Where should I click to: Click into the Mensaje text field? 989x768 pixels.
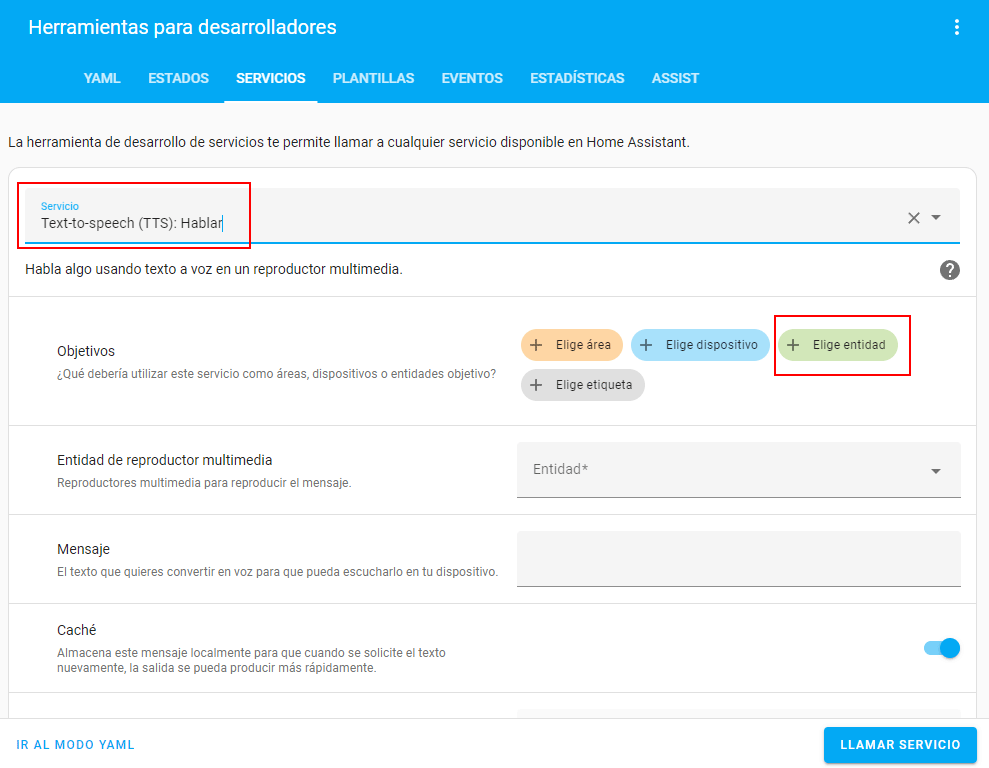pos(738,558)
